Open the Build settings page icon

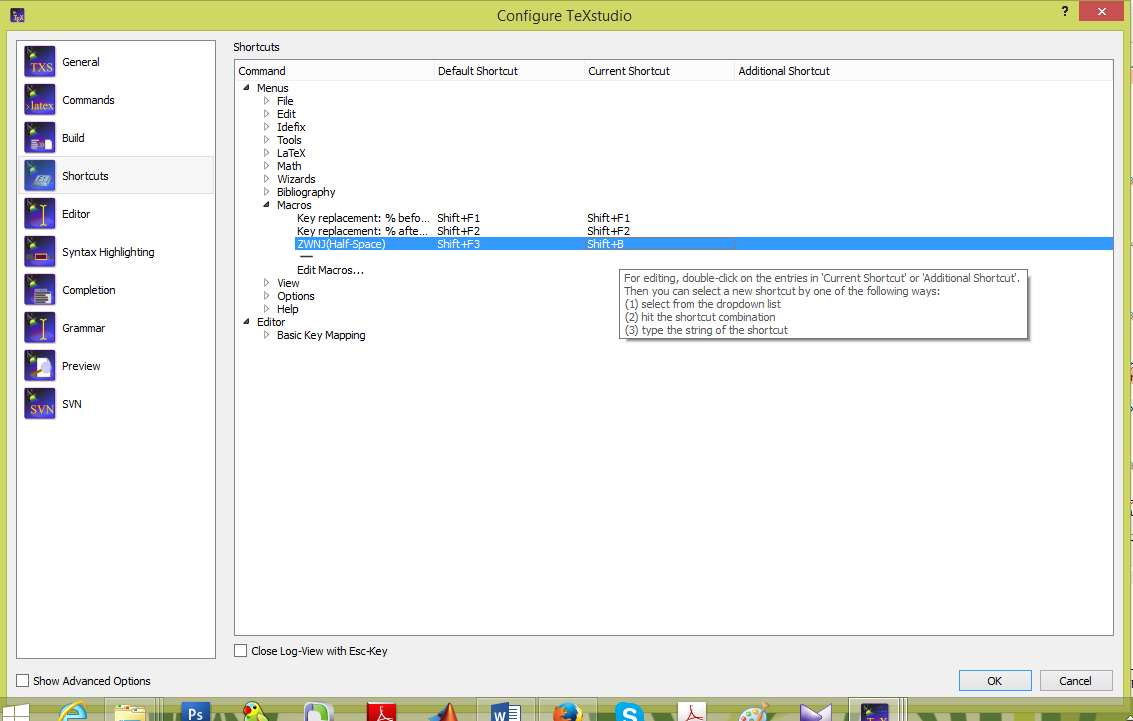[40, 138]
